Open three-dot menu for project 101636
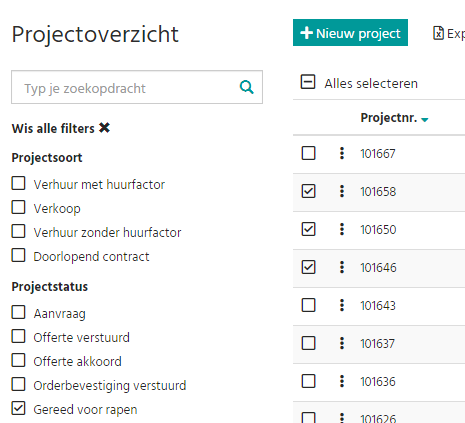 [x=342, y=381]
